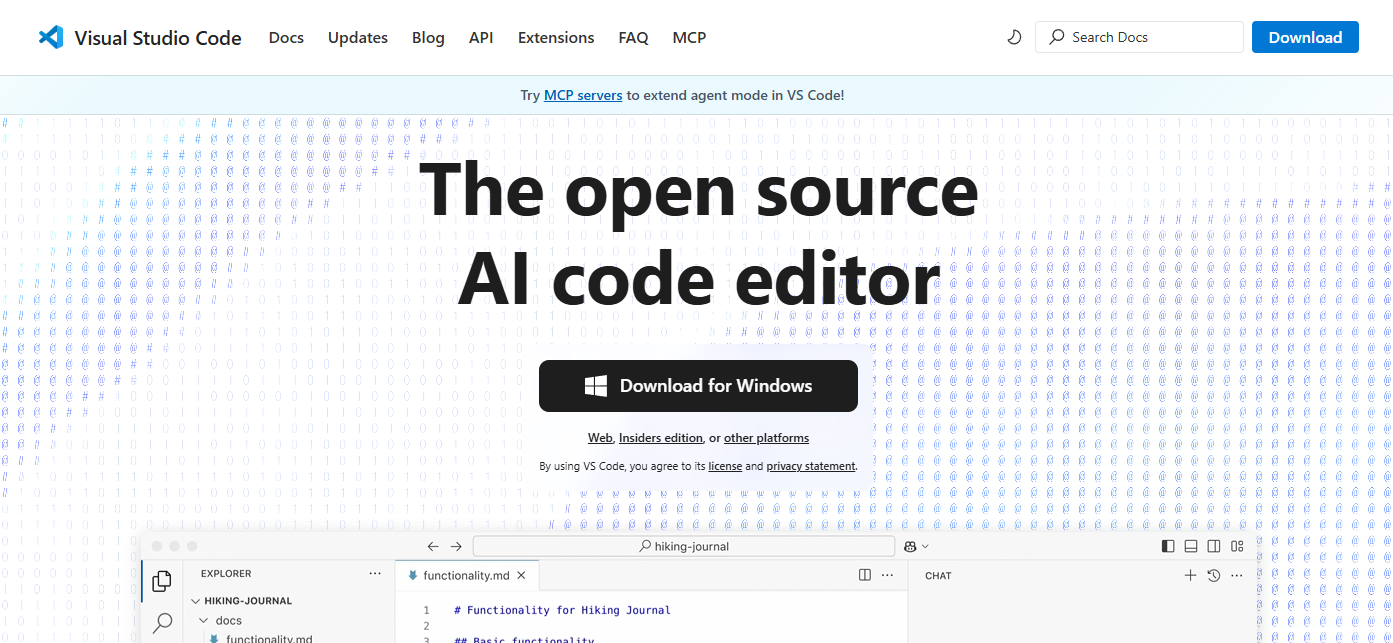
Task: Open the Docs menu item
Action: point(286,38)
